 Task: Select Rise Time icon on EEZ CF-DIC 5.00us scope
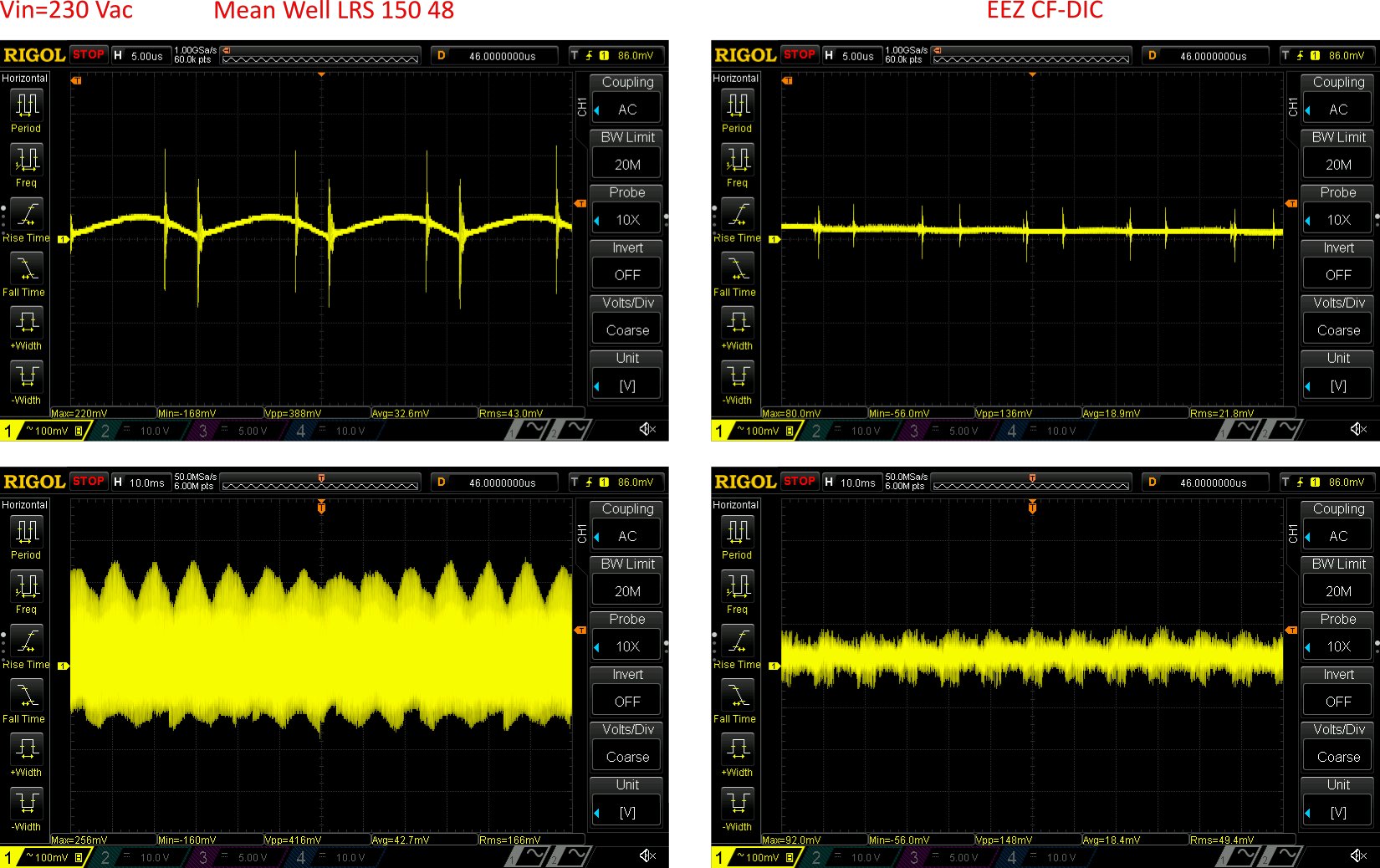(x=738, y=214)
